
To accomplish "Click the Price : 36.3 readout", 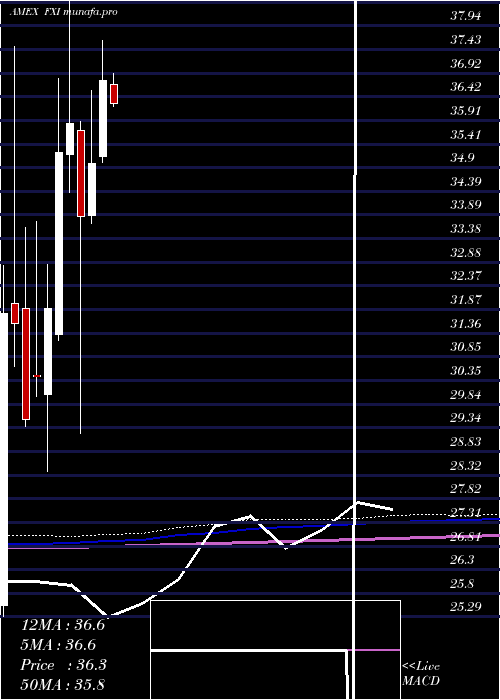I will click(63, 665).
